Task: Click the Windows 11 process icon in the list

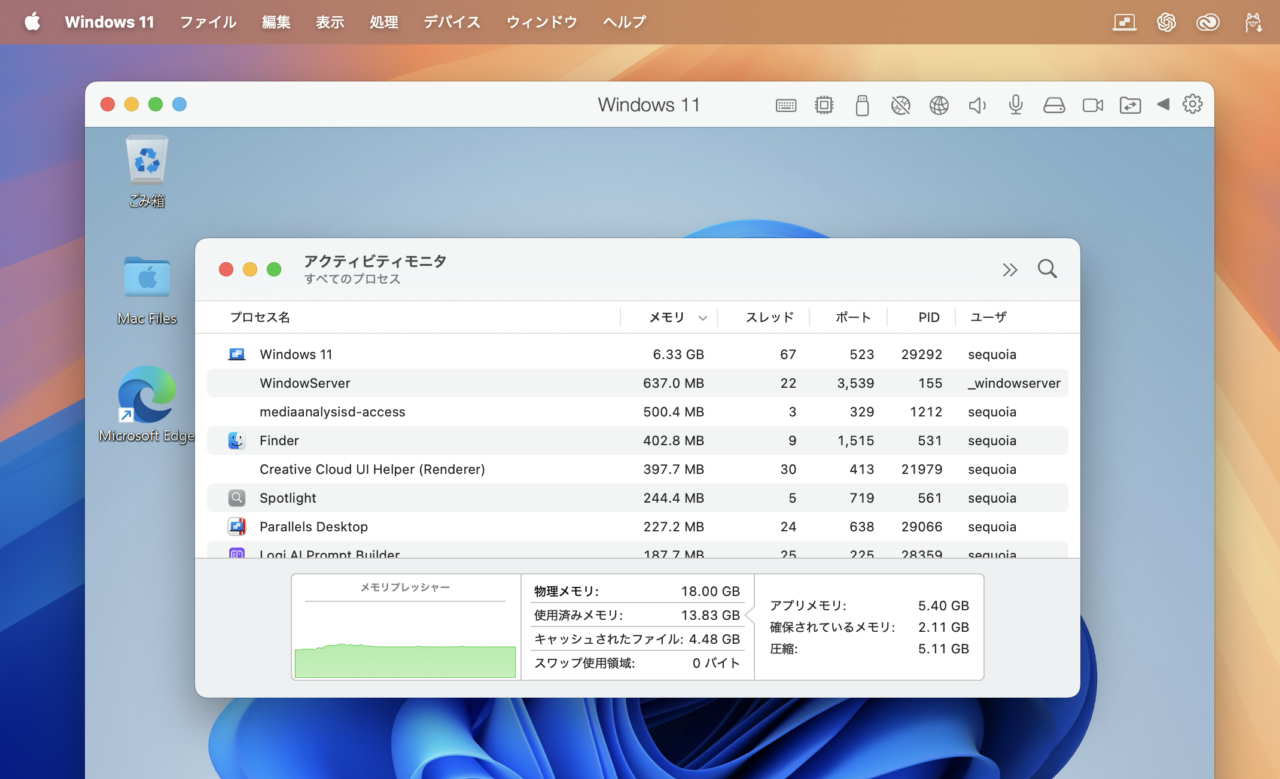Action: pyautogui.click(x=237, y=355)
